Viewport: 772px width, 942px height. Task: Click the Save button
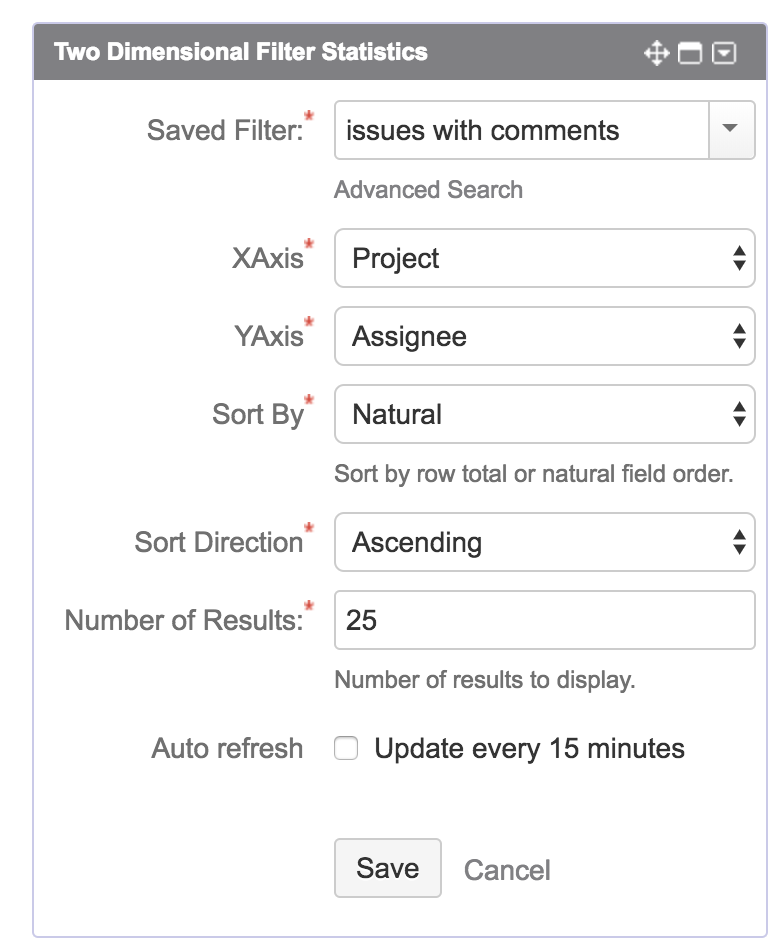(387, 868)
